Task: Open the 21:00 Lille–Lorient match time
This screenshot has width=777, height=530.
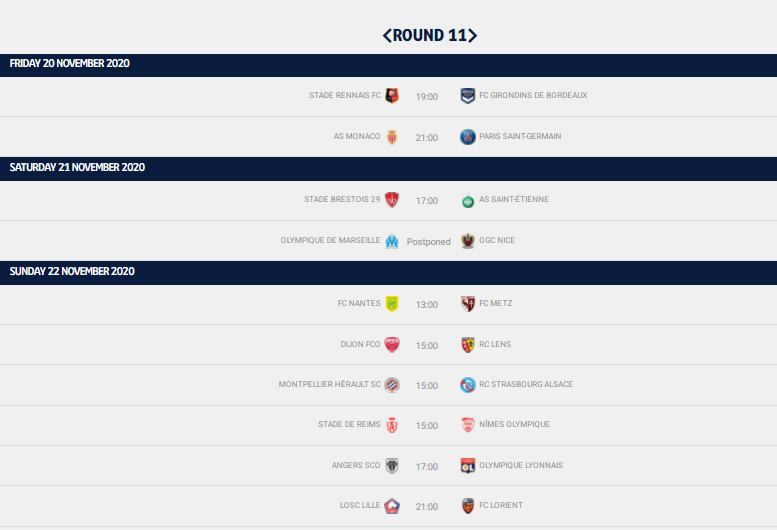Action: pyautogui.click(x=427, y=507)
